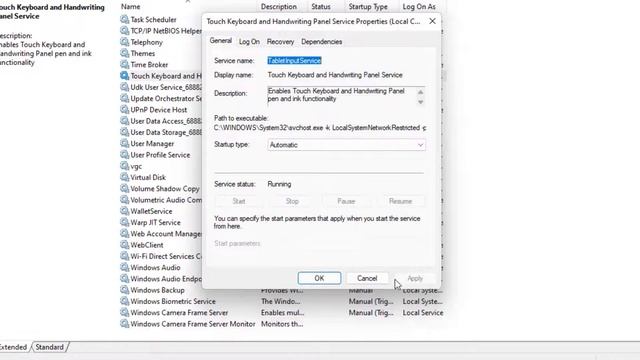The width and height of the screenshot is (640, 360).
Task: Confirm with the OK button
Action: click(x=319, y=278)
